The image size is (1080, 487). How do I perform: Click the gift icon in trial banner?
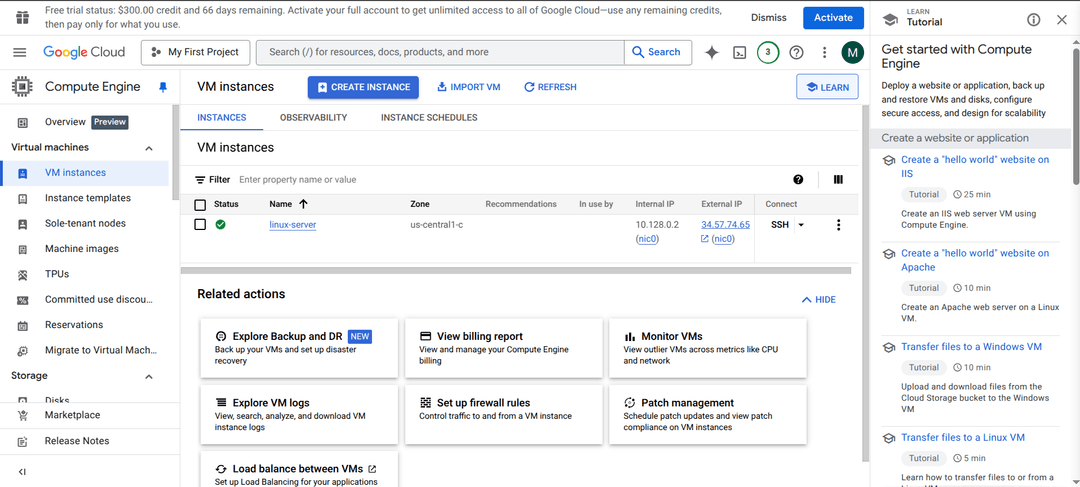(22, 17)
